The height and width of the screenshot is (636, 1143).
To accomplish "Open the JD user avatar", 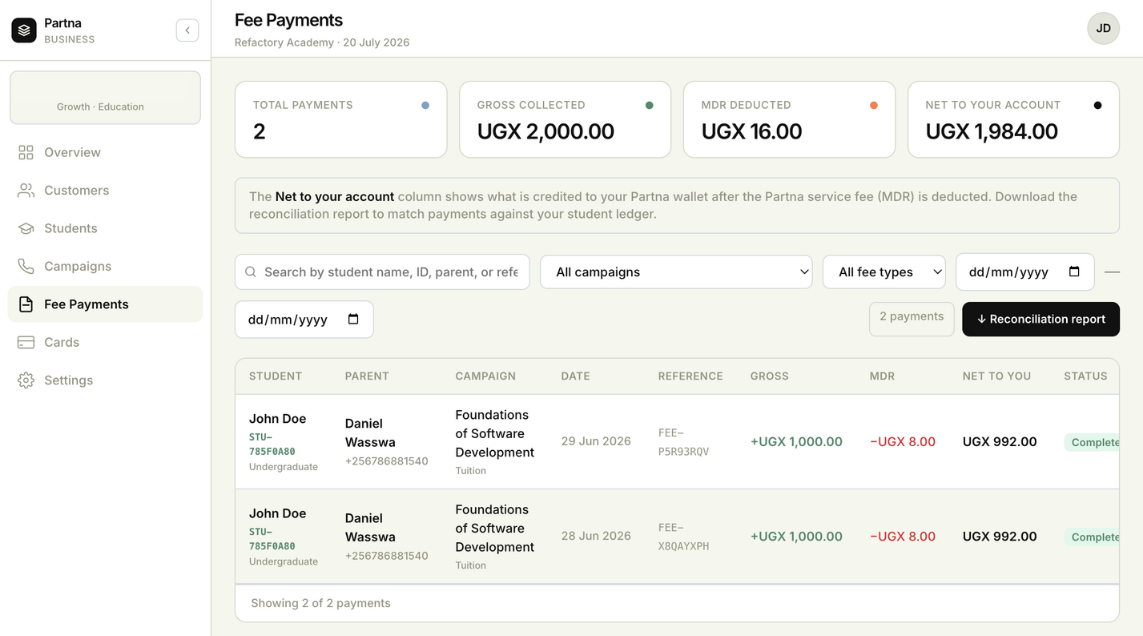I will point(1103,28).
